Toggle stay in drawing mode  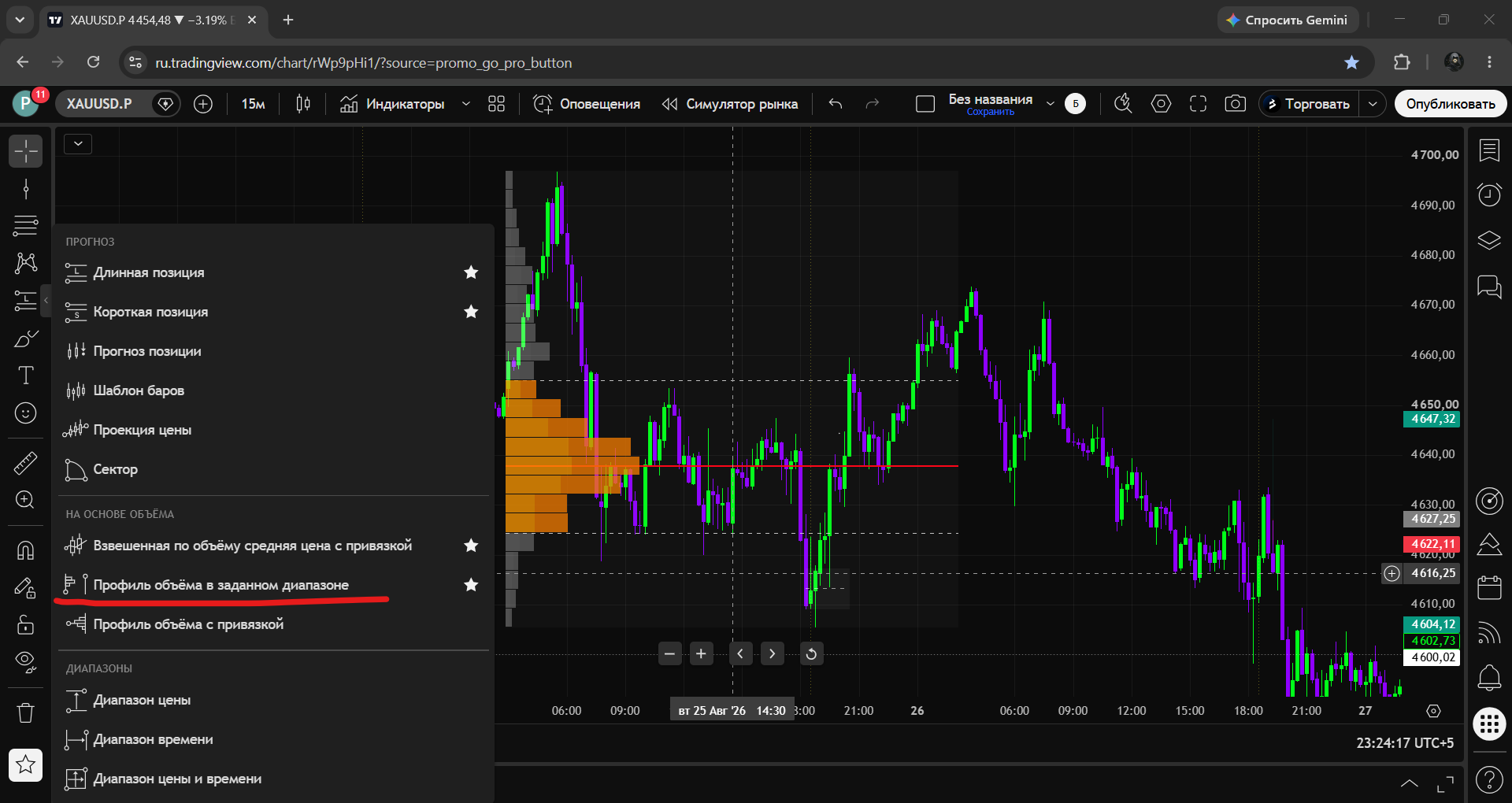[25, 587]
